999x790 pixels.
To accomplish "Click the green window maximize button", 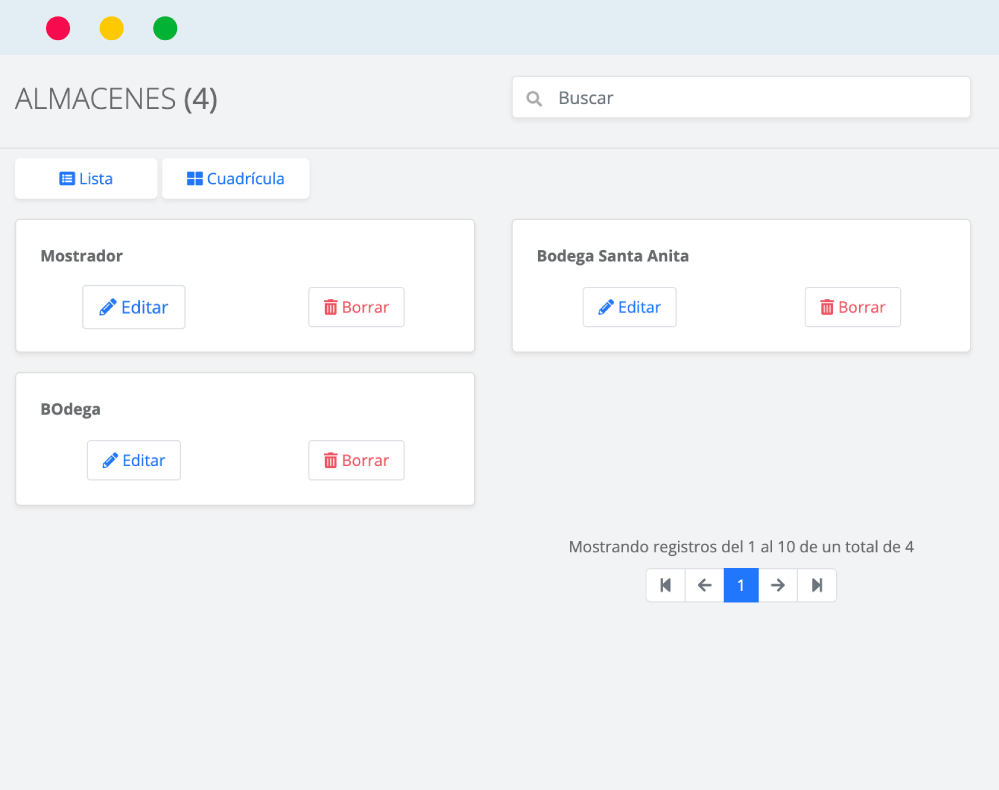I will pos(165,29).
